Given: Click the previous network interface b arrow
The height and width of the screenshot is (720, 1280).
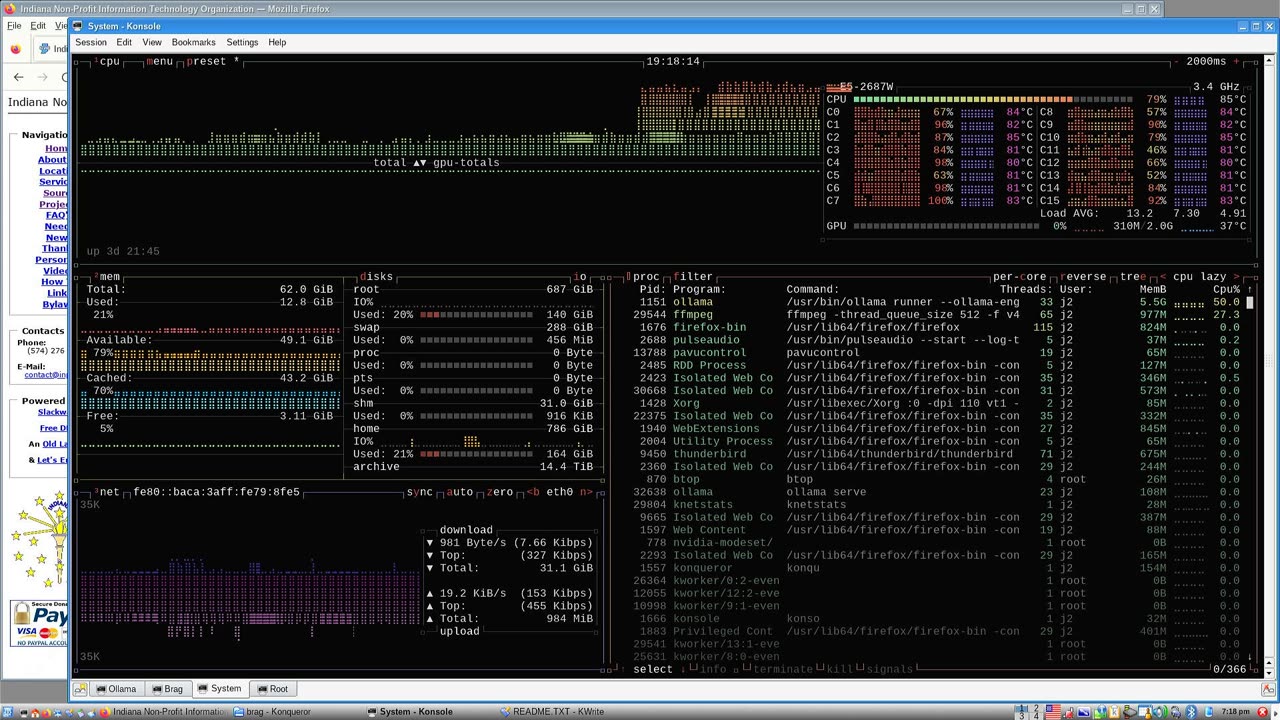Looking at the screenshot, I should pos(533,492).
